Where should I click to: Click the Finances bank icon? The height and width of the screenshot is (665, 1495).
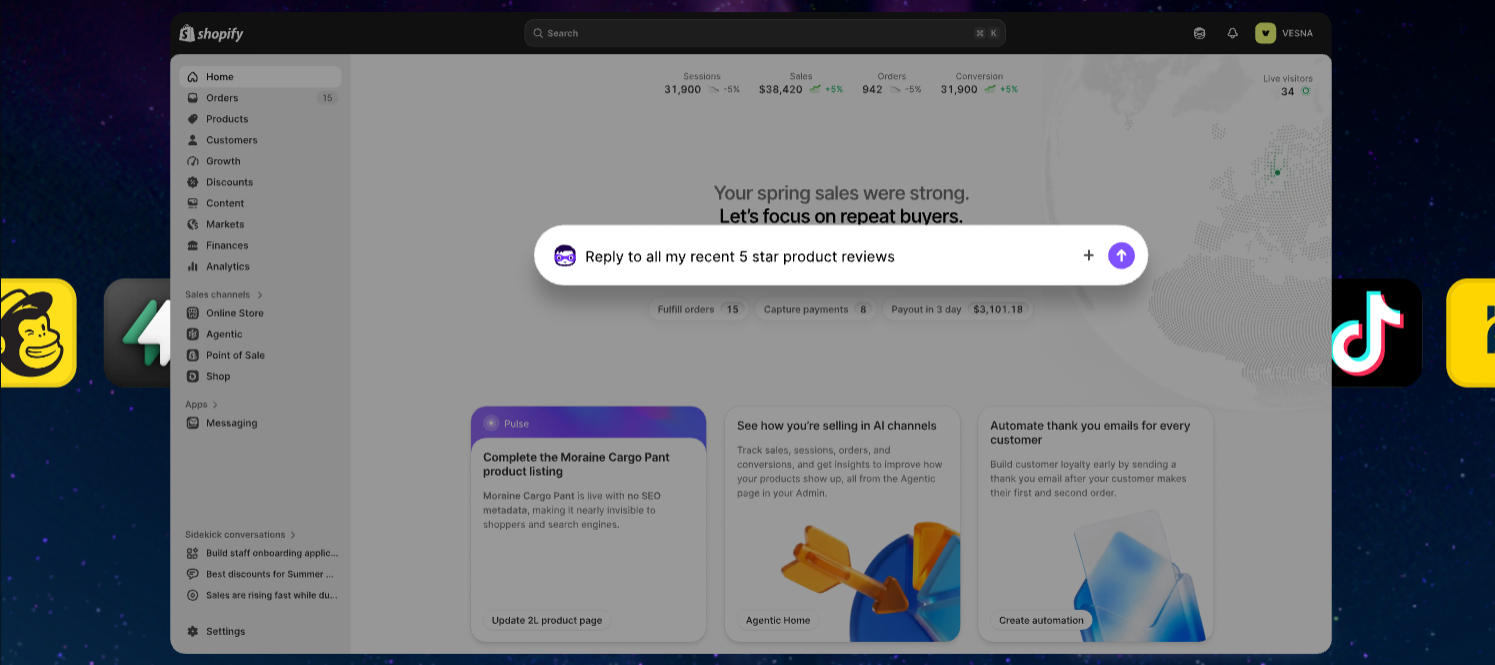point(193,245)
